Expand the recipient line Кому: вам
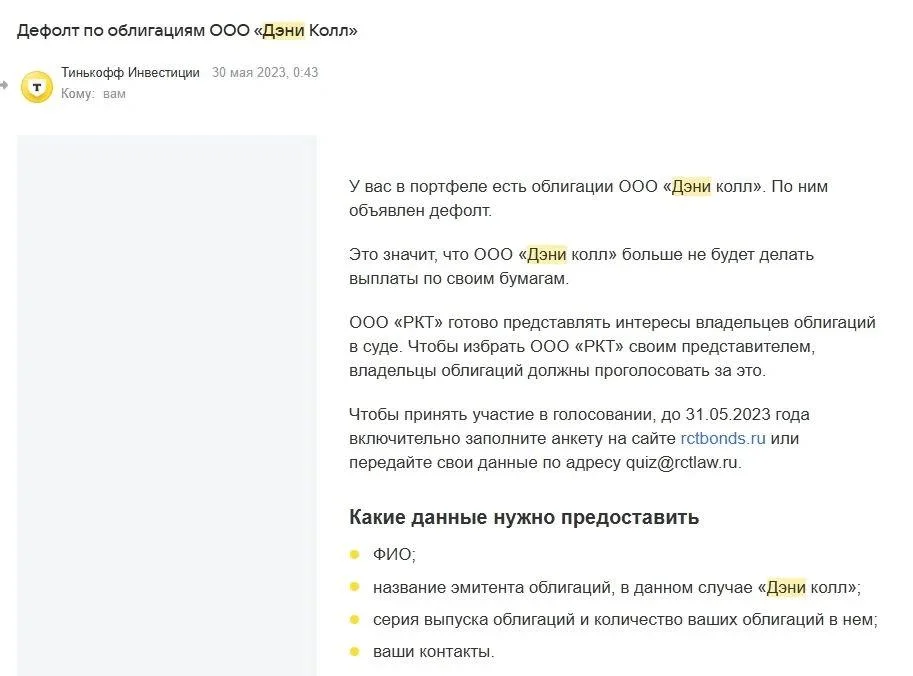 [93, 94]
